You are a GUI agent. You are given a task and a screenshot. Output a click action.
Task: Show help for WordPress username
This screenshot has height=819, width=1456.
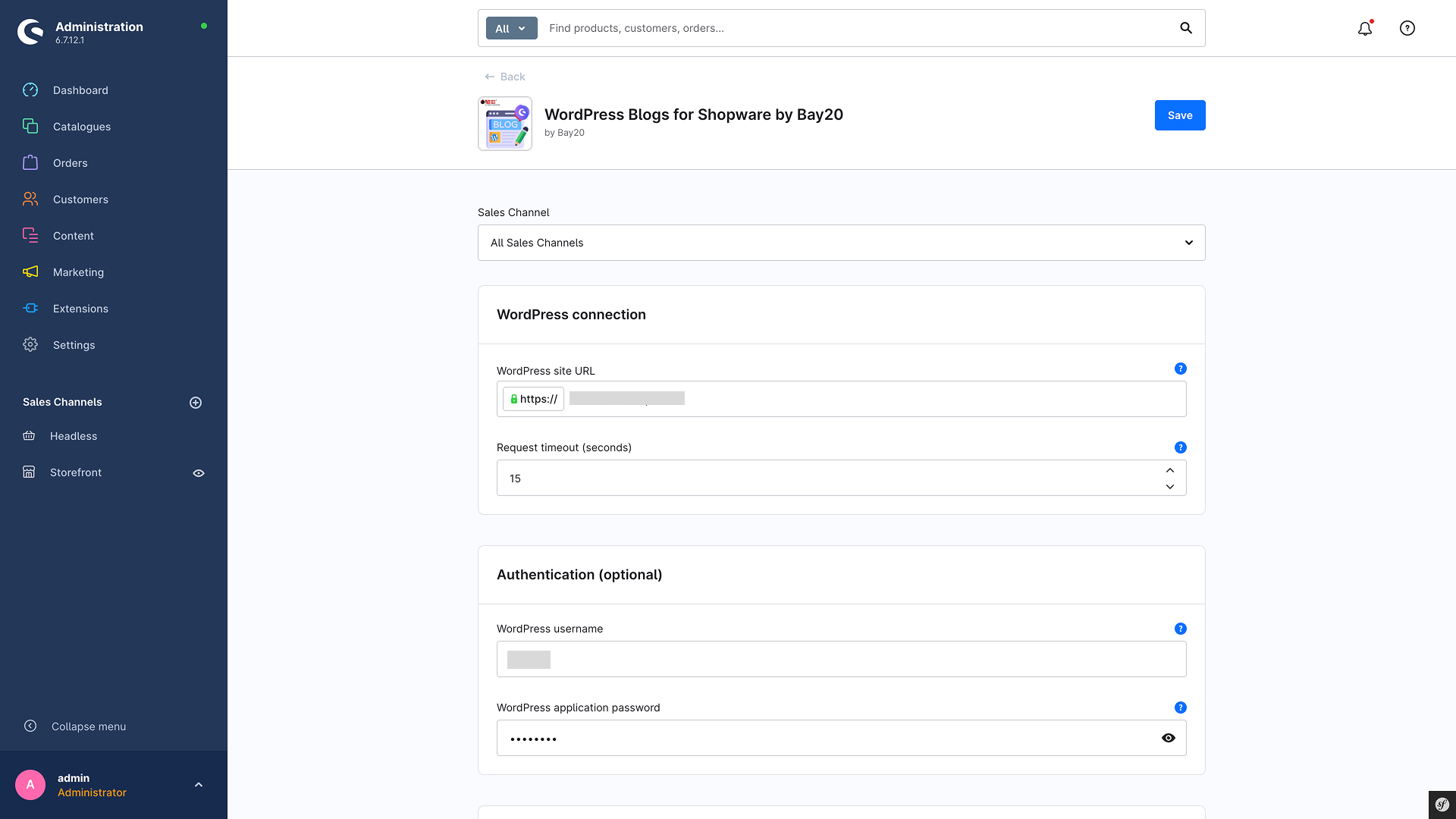click(1181, 629)
